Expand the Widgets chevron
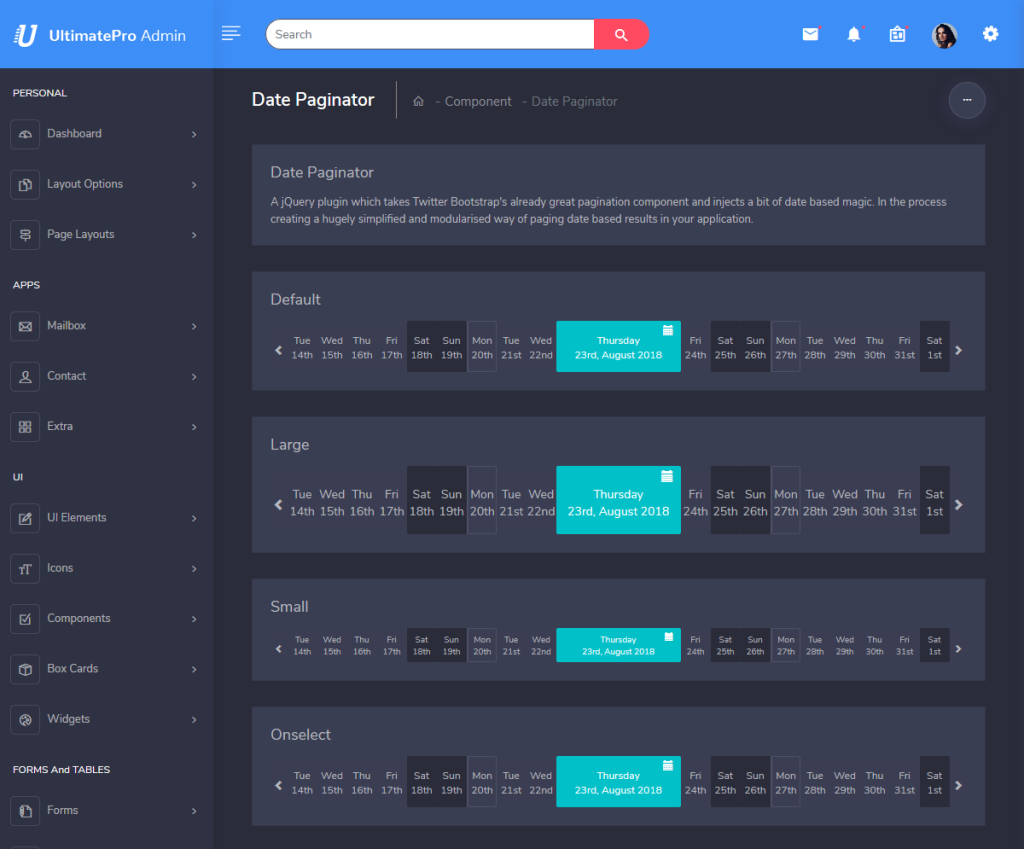Image resolution: width=1024 pixels, height=849 pixels. [194, 720]
